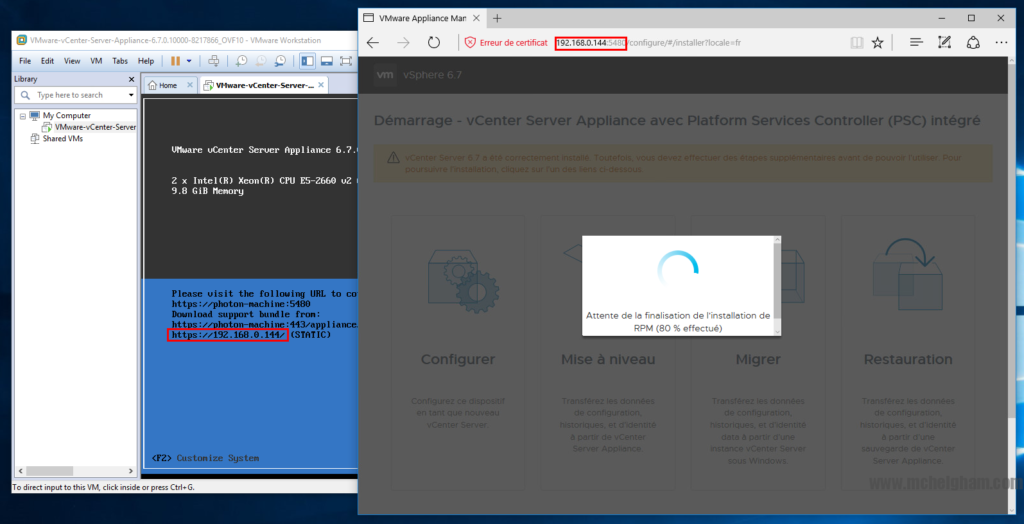
Task: Click the yellow warning triangle icon
Action: point(393,158)
